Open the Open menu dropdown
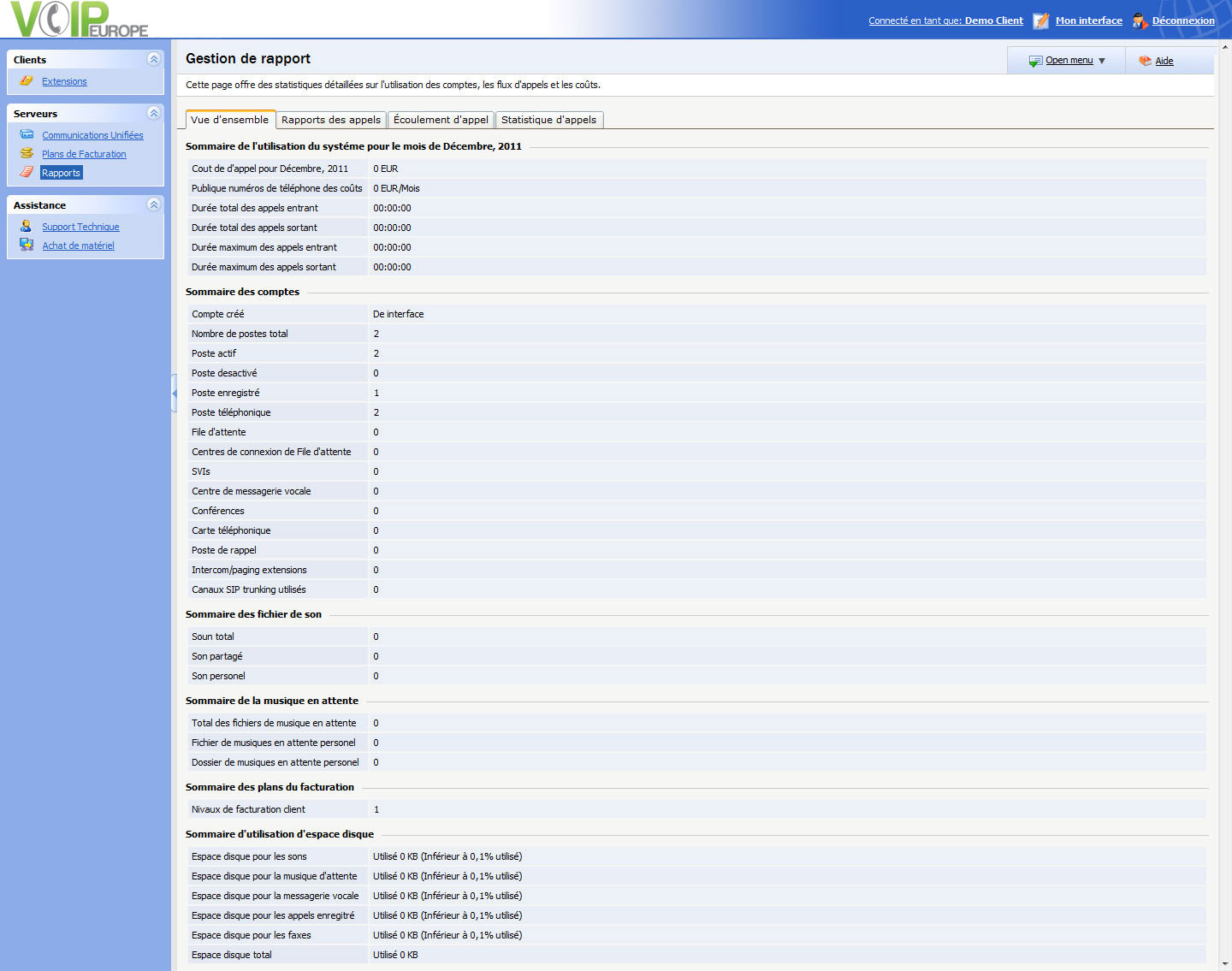 pos(1069,61)
